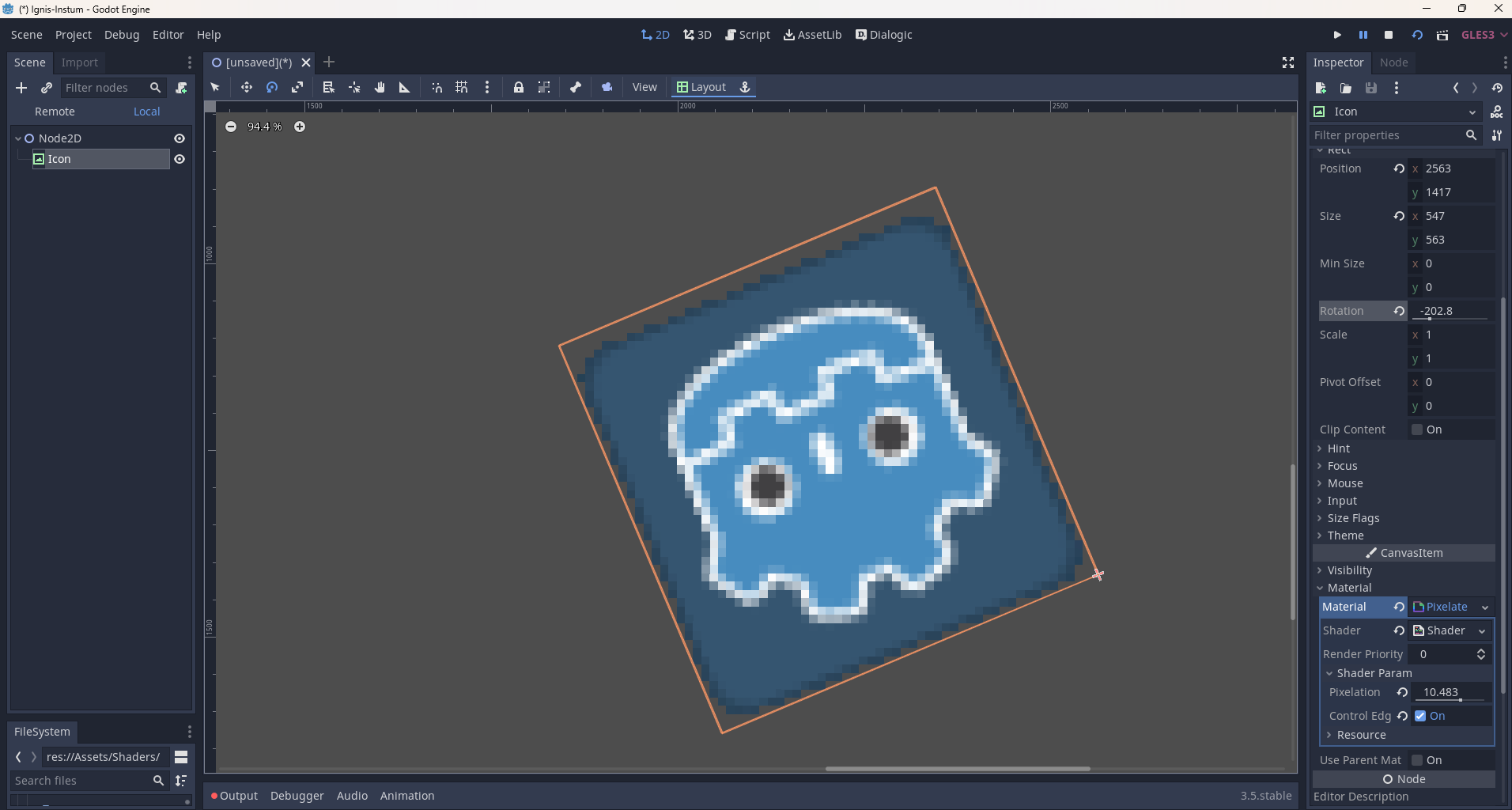1512x810 pixels.
Task: Open the Scene menu
Action: pyautogui.click(x=27, y=35)
